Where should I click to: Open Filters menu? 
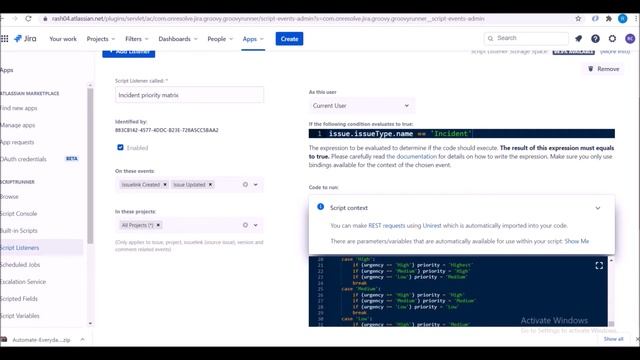tap(137, 39)
